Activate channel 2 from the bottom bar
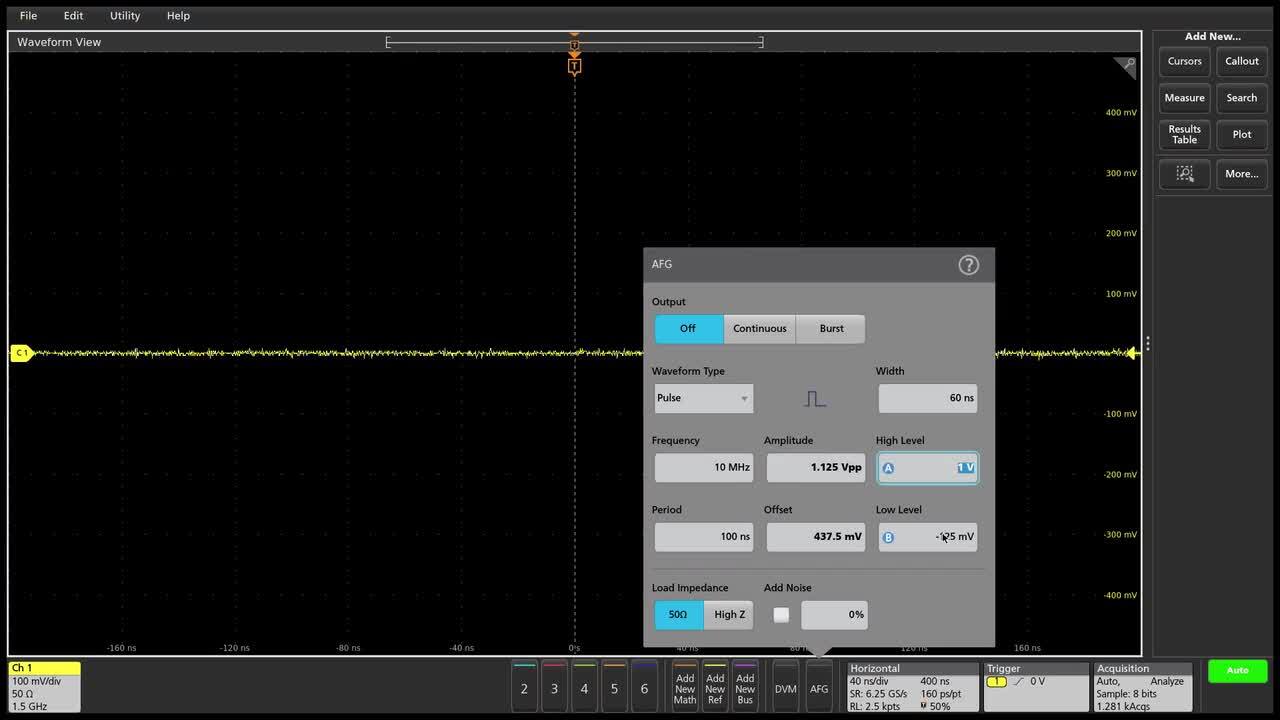Screen dimensions: 1280x720 524,688
